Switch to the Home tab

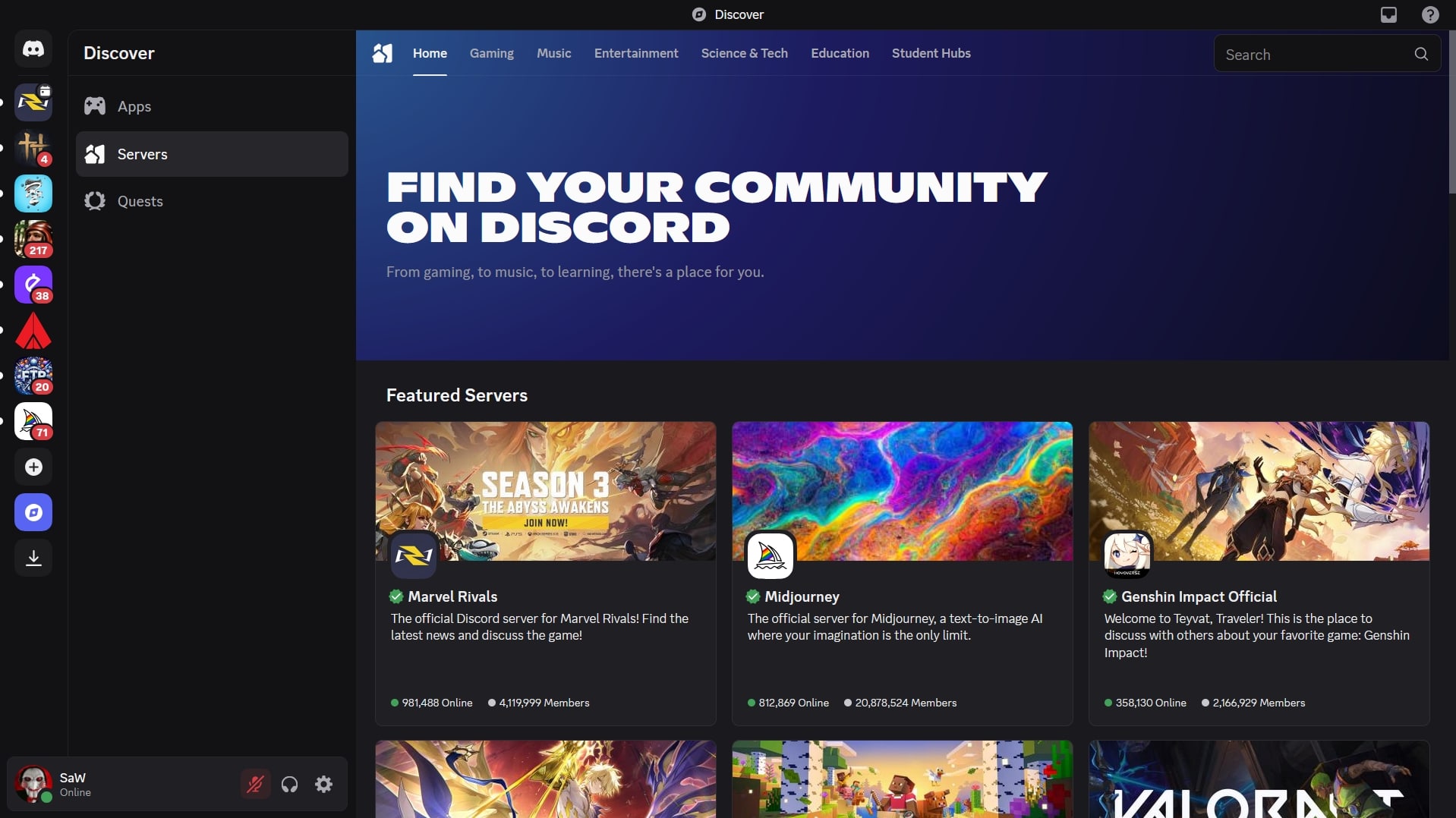click(x=430, y=53)
